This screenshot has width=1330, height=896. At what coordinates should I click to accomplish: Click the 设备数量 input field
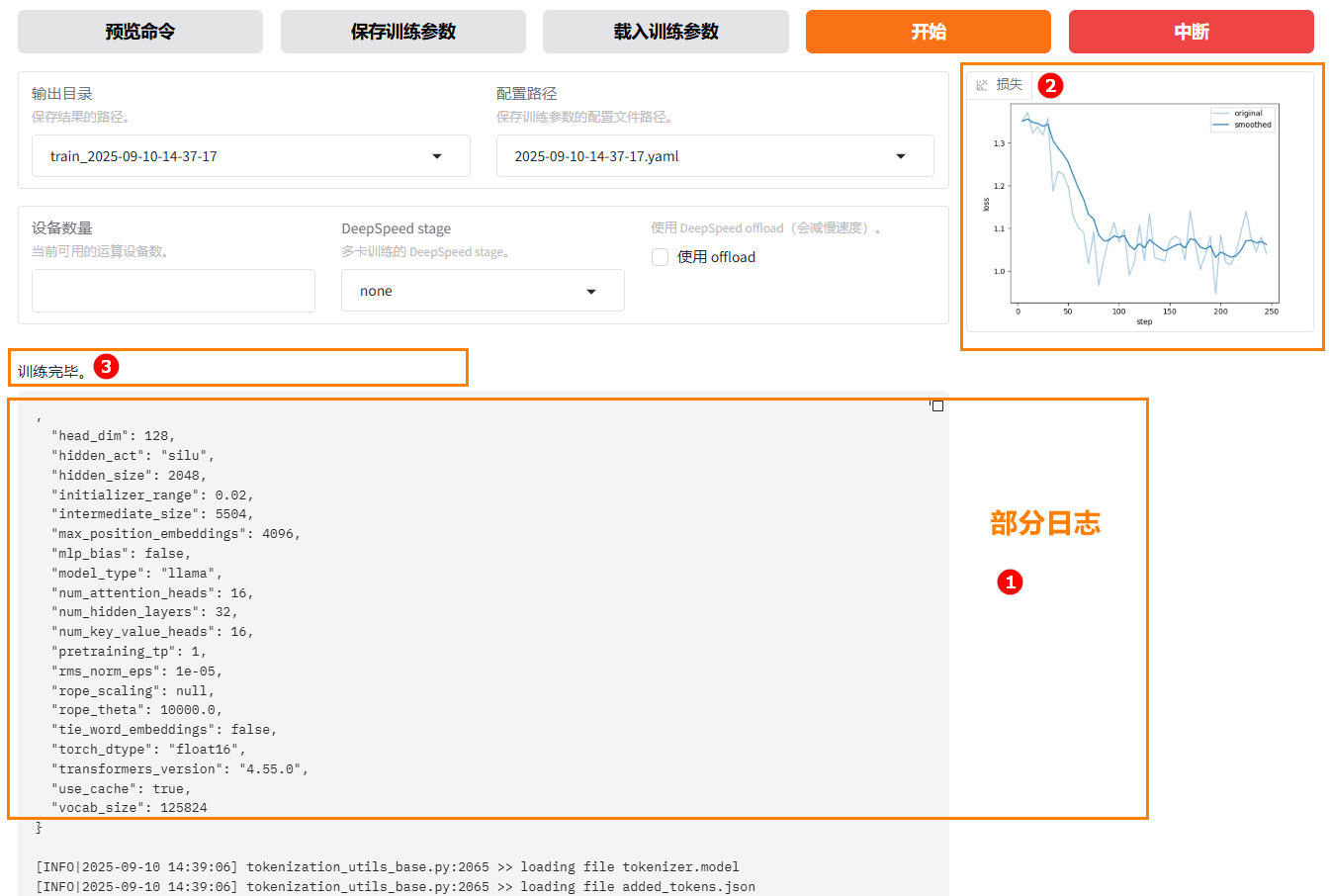pos(173,291)
